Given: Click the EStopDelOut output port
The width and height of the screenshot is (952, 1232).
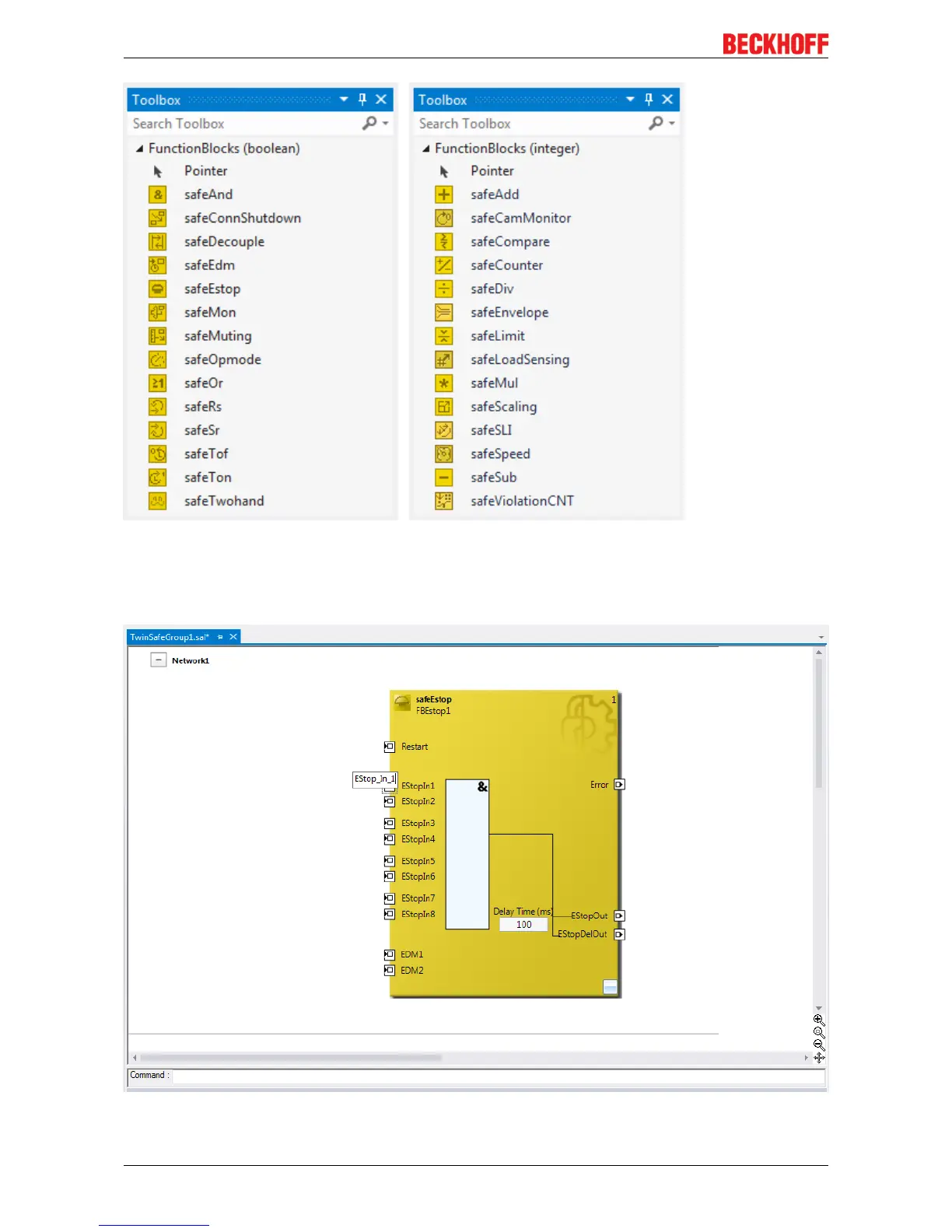Looking at the screenshot, I should (x=620, y=934).
